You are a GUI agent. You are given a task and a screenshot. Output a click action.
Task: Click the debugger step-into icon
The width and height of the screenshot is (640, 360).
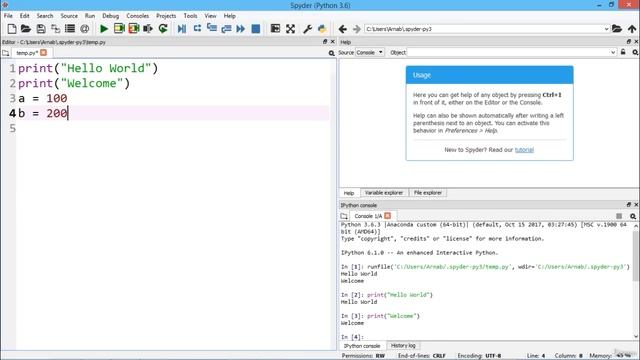click(x=212, y=29)
